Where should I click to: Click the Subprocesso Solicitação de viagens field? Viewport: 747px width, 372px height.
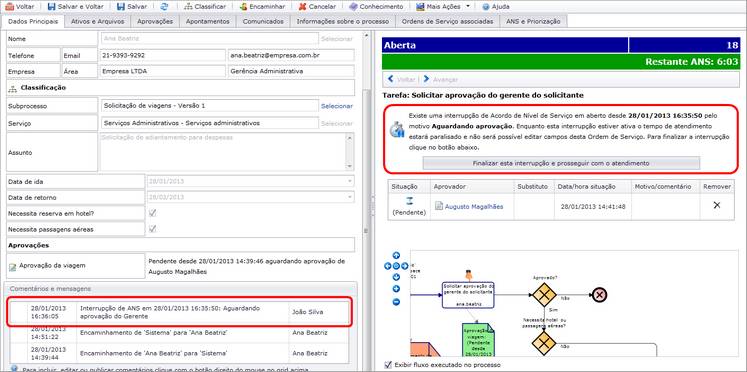point(209,106)
